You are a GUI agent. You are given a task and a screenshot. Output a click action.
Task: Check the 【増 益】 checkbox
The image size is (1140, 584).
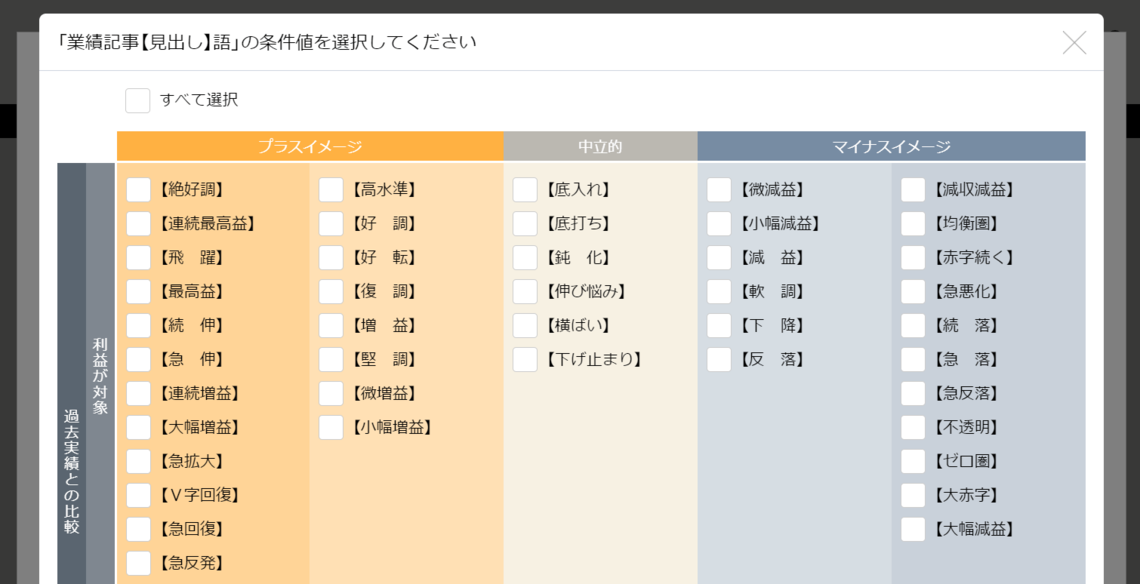tap(331, 325)
